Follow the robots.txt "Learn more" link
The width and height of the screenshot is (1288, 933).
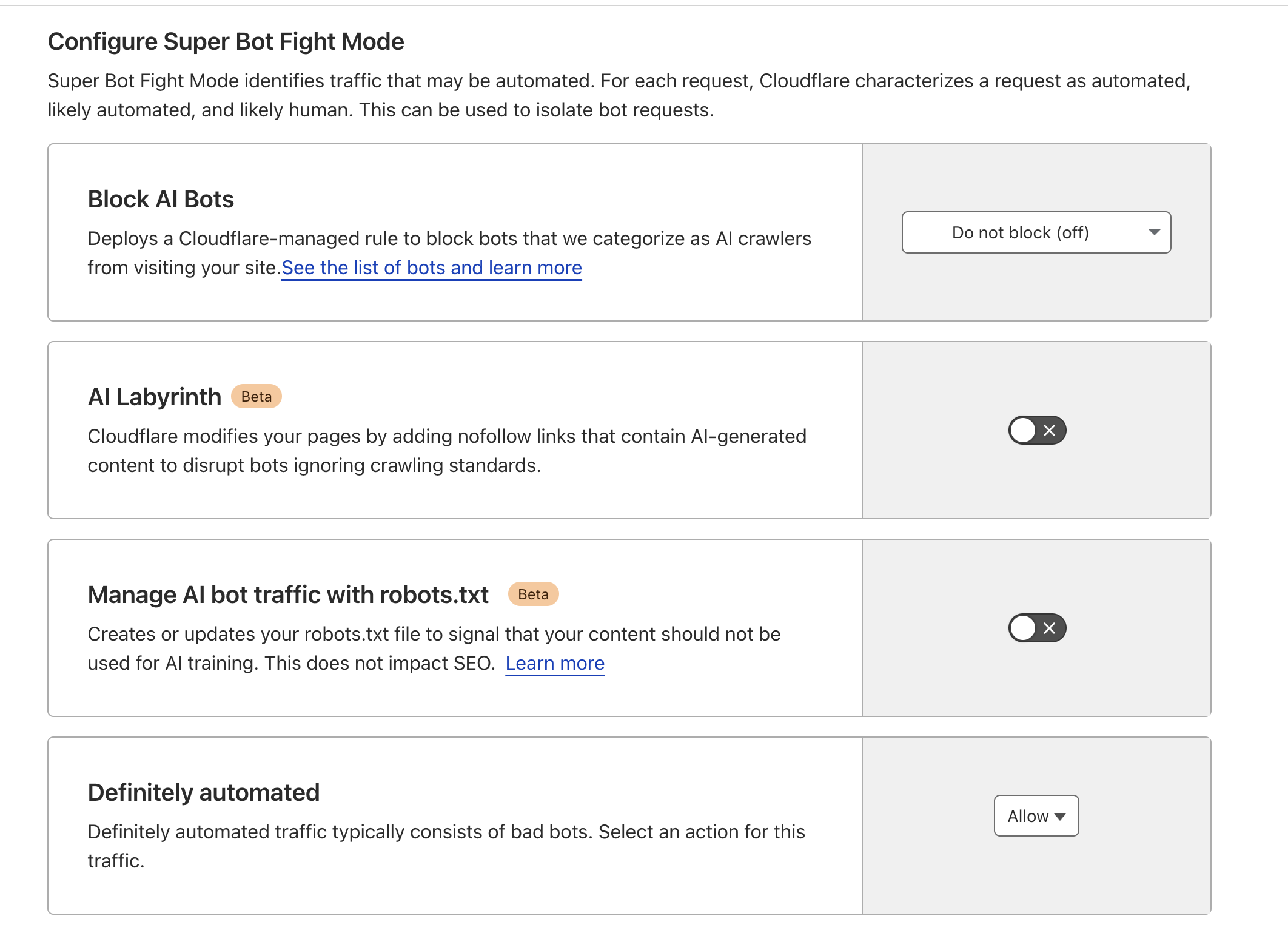tap(555, 663)
